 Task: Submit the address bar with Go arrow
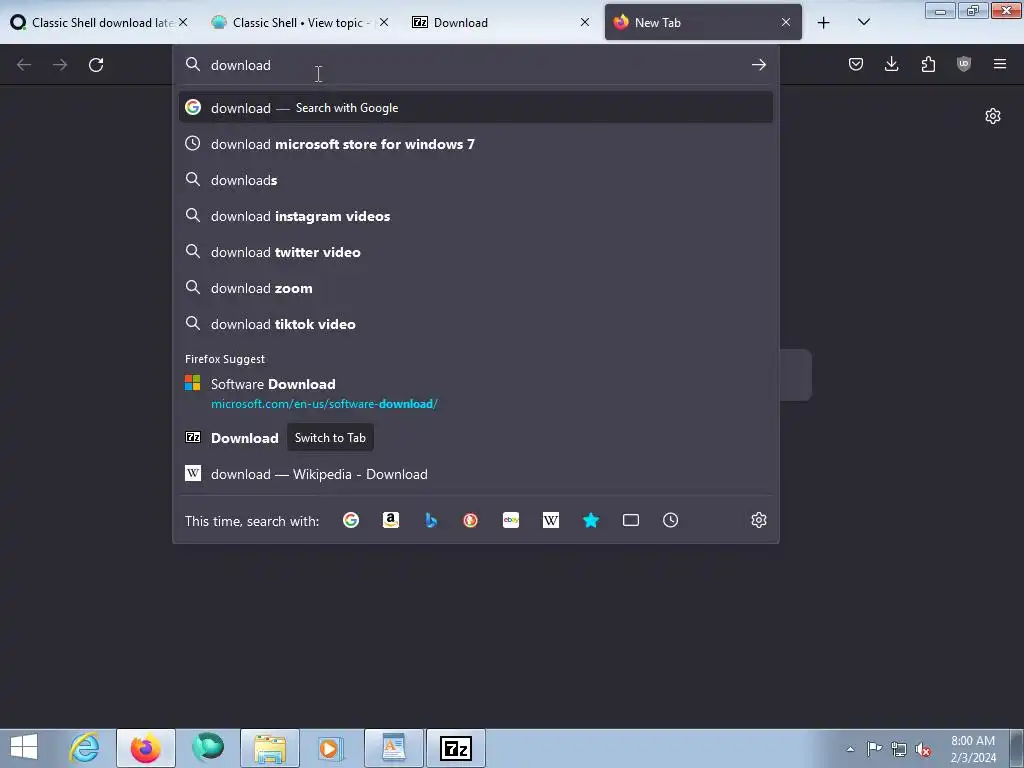pyautogui.click(x=758, y=65)
